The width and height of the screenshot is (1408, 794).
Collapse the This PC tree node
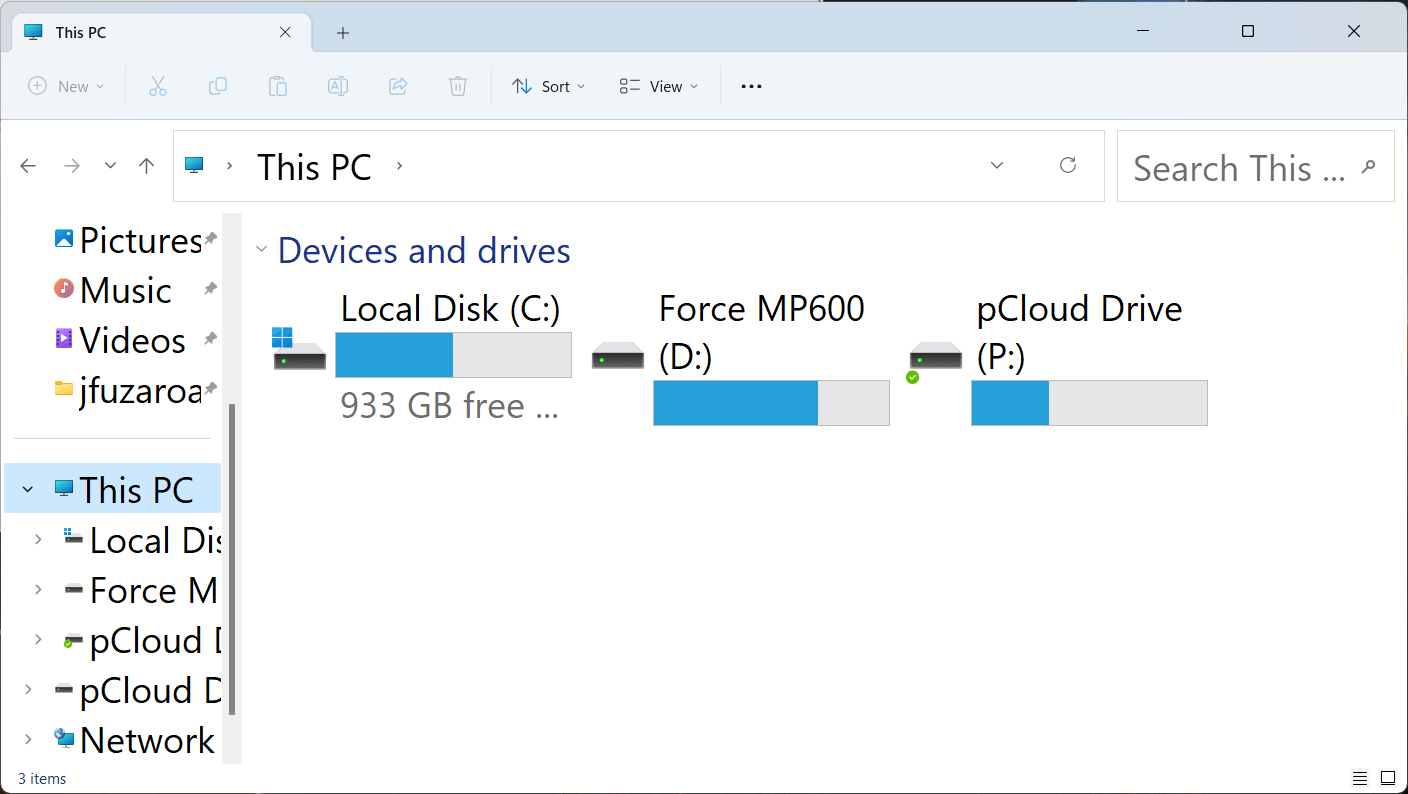pyautogui.click(x=28, y=490)
